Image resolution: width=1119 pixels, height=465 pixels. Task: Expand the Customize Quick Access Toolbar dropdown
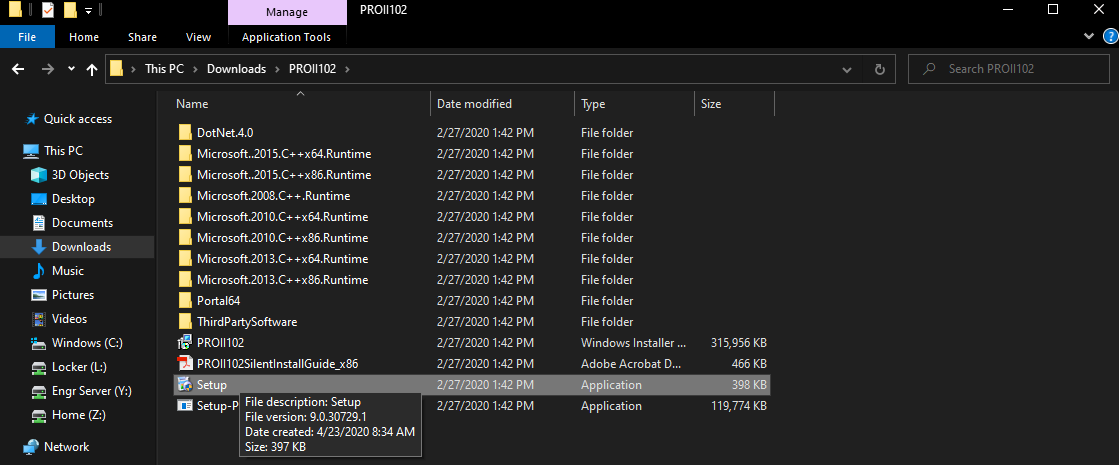pyautogui.click(x=88, y=11)
